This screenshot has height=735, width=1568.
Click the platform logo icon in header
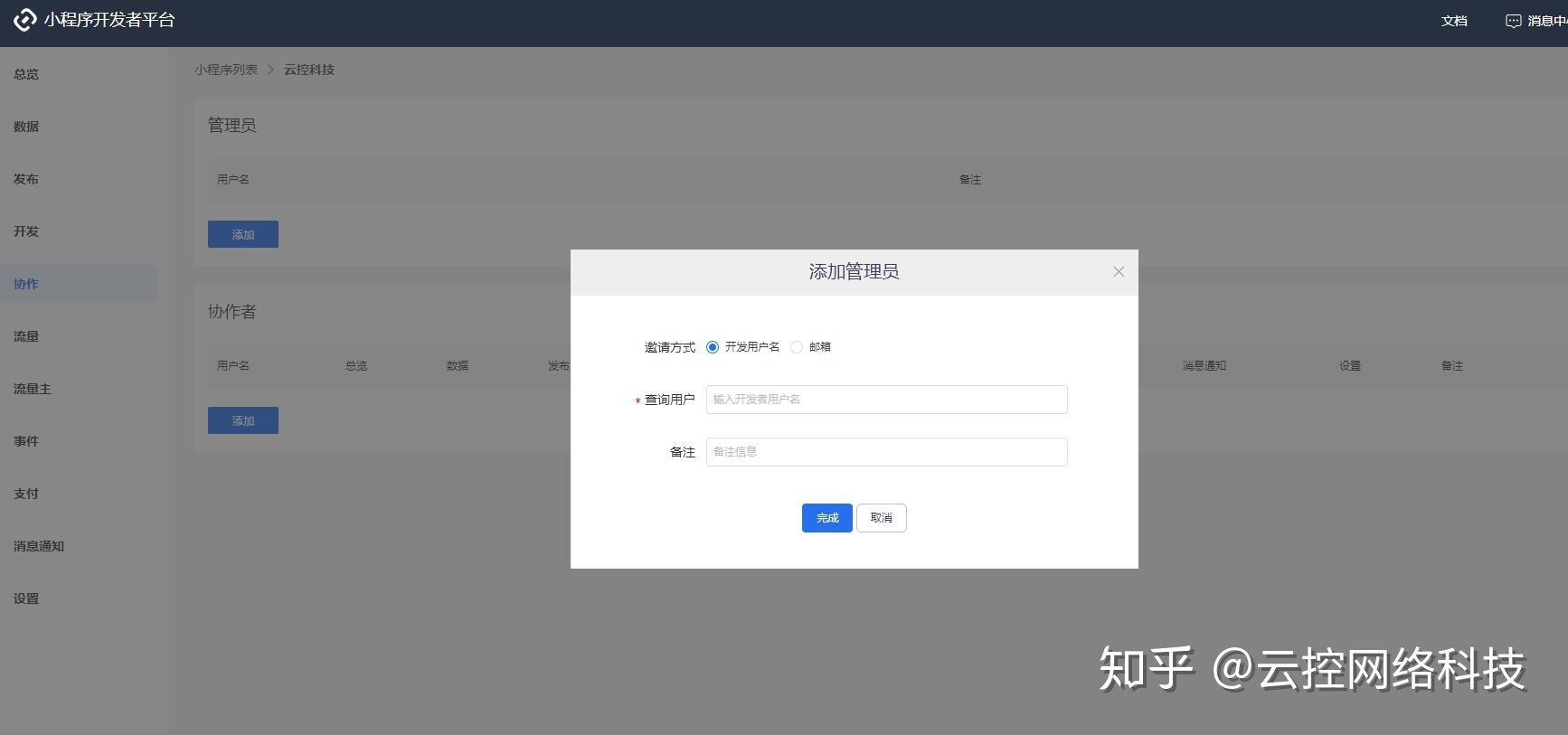24,20
